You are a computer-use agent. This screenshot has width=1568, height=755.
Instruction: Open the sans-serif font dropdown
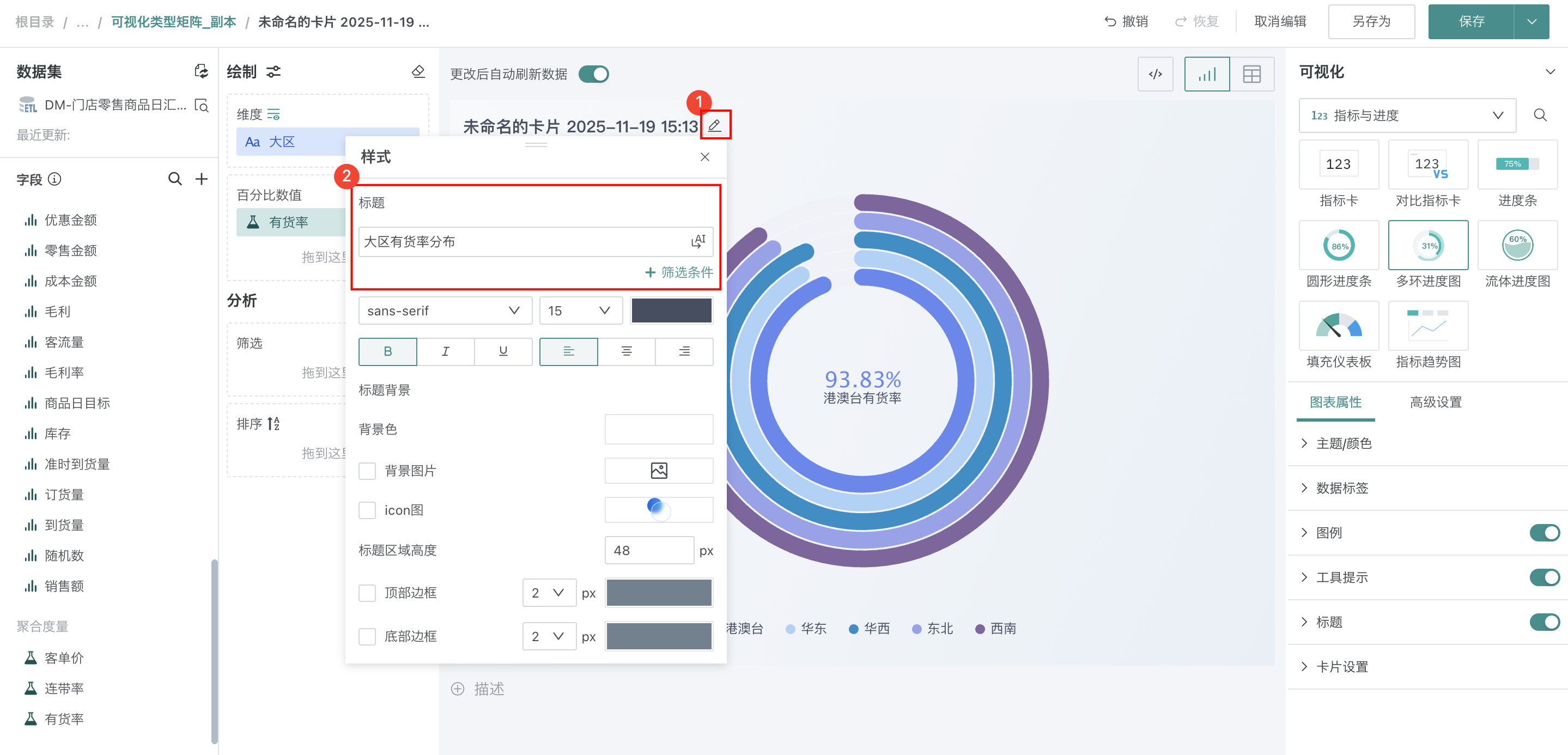tap(445, 311)
